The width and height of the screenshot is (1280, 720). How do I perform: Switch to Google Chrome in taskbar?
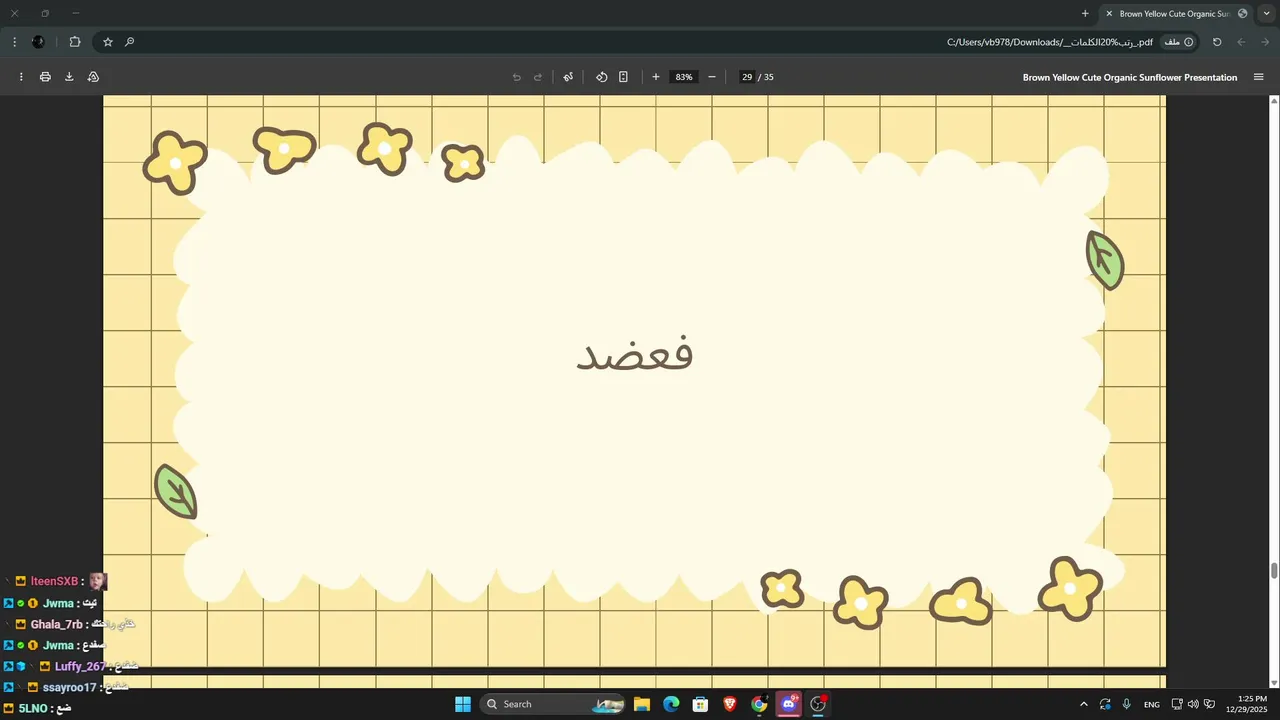tap(759, 704)
